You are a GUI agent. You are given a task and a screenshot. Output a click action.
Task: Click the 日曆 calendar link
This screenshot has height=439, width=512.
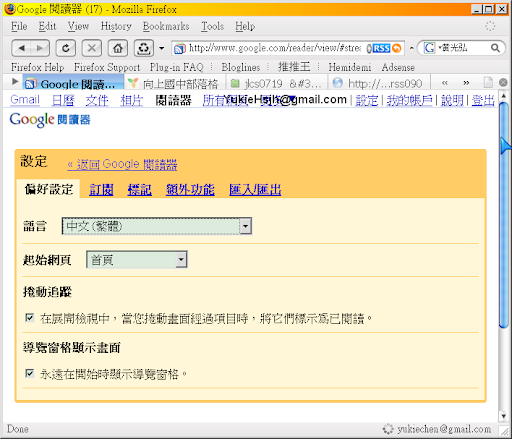point(63,100)
